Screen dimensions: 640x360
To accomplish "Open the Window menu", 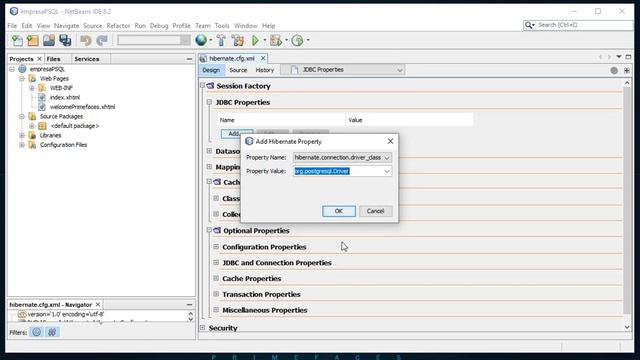I will pos(246,26).
